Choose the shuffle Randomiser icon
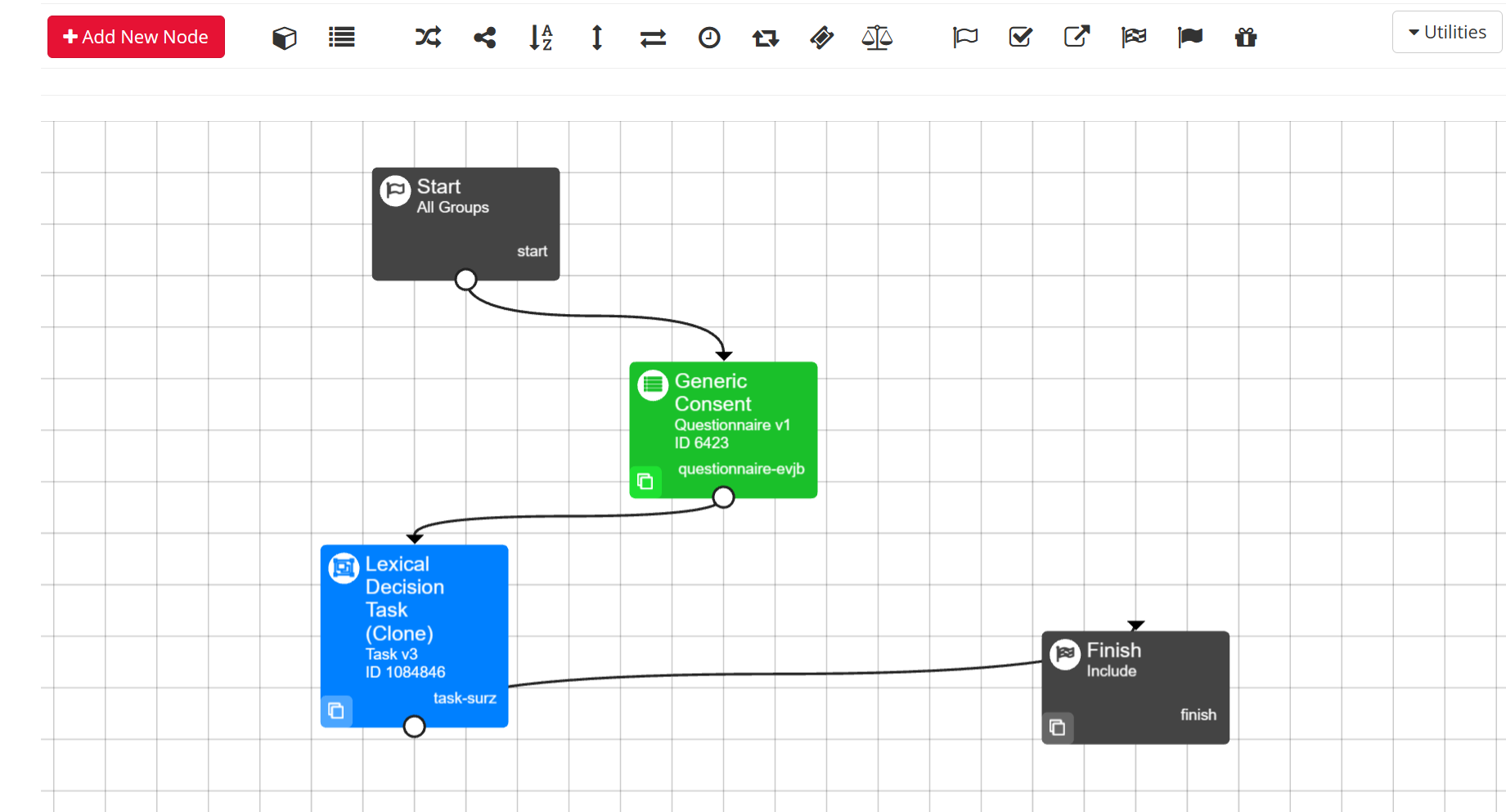This screenshot has height=812, width=1506. [x=428, y=38]
